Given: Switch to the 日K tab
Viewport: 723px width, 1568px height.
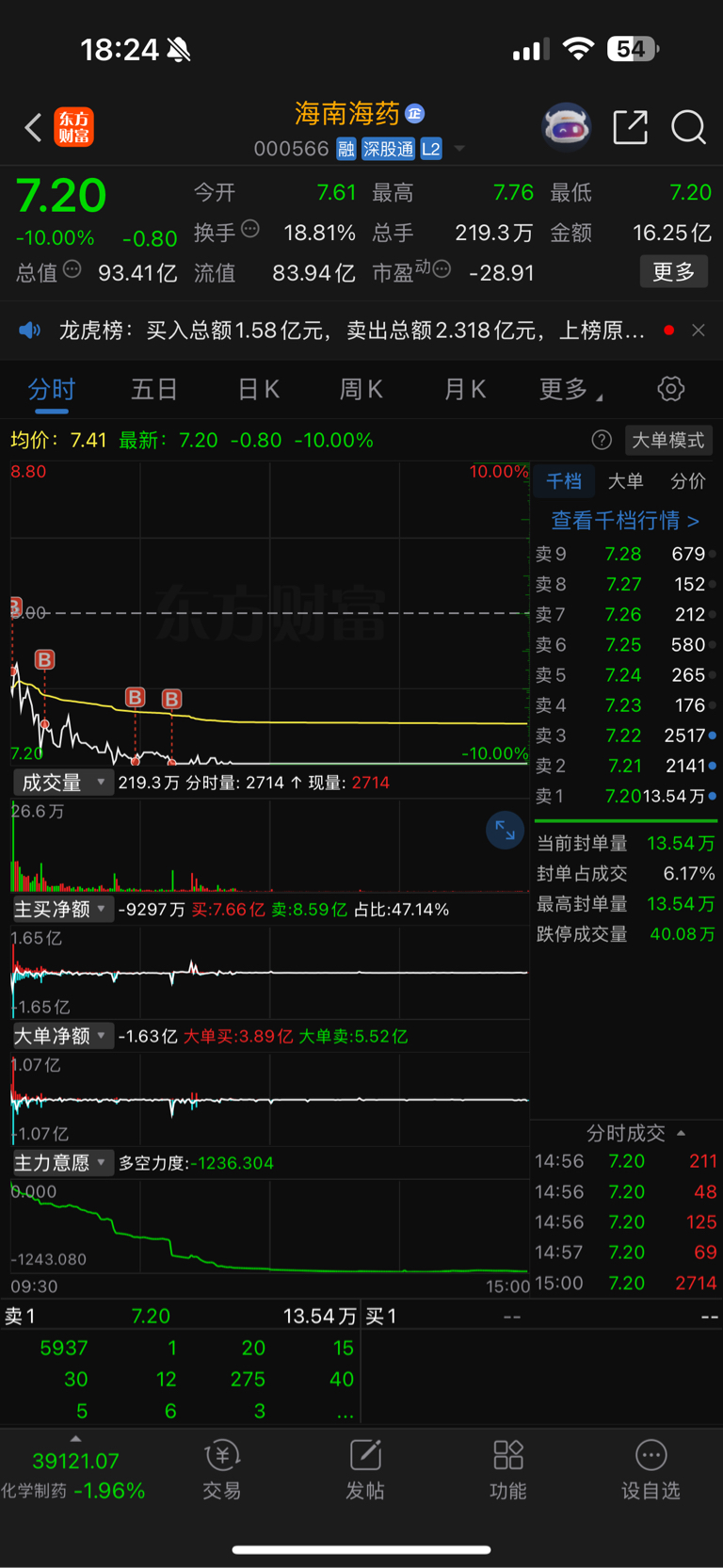Looking at the screenshot, I should coord(258,389).
